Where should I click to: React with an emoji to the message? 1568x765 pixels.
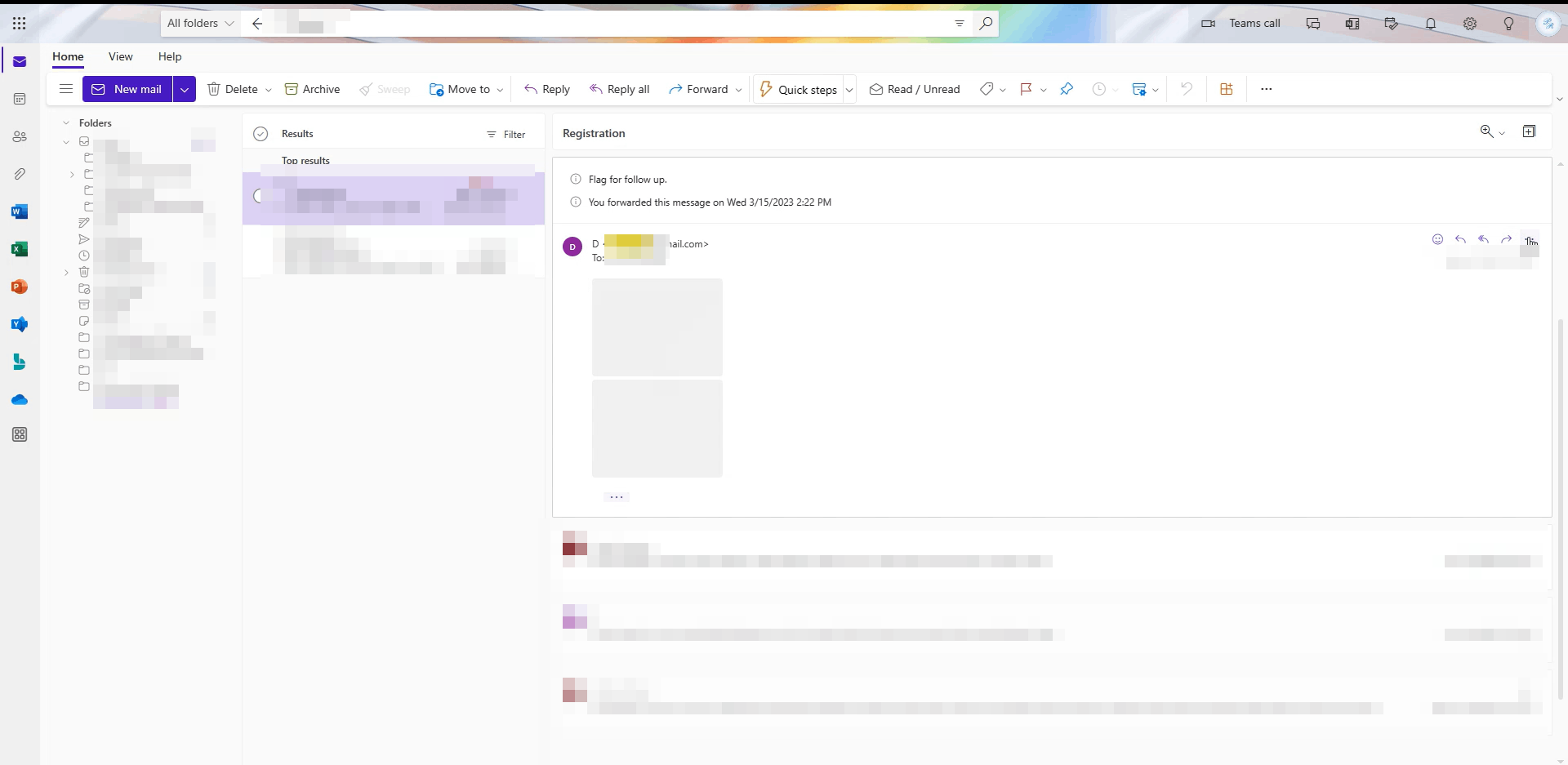pos(1437,239)
